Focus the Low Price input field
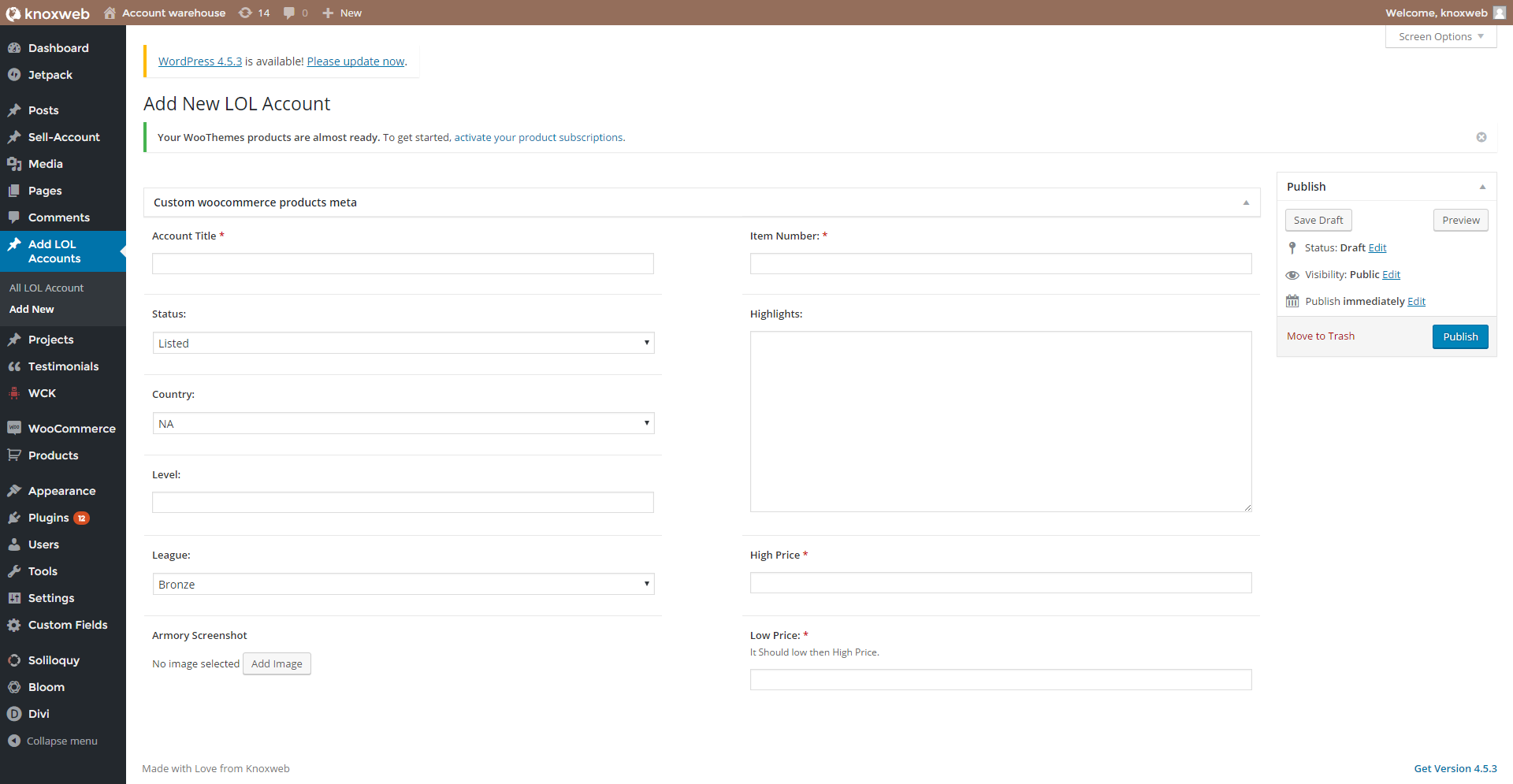The image size is (1513, 784). (1001, 679)
